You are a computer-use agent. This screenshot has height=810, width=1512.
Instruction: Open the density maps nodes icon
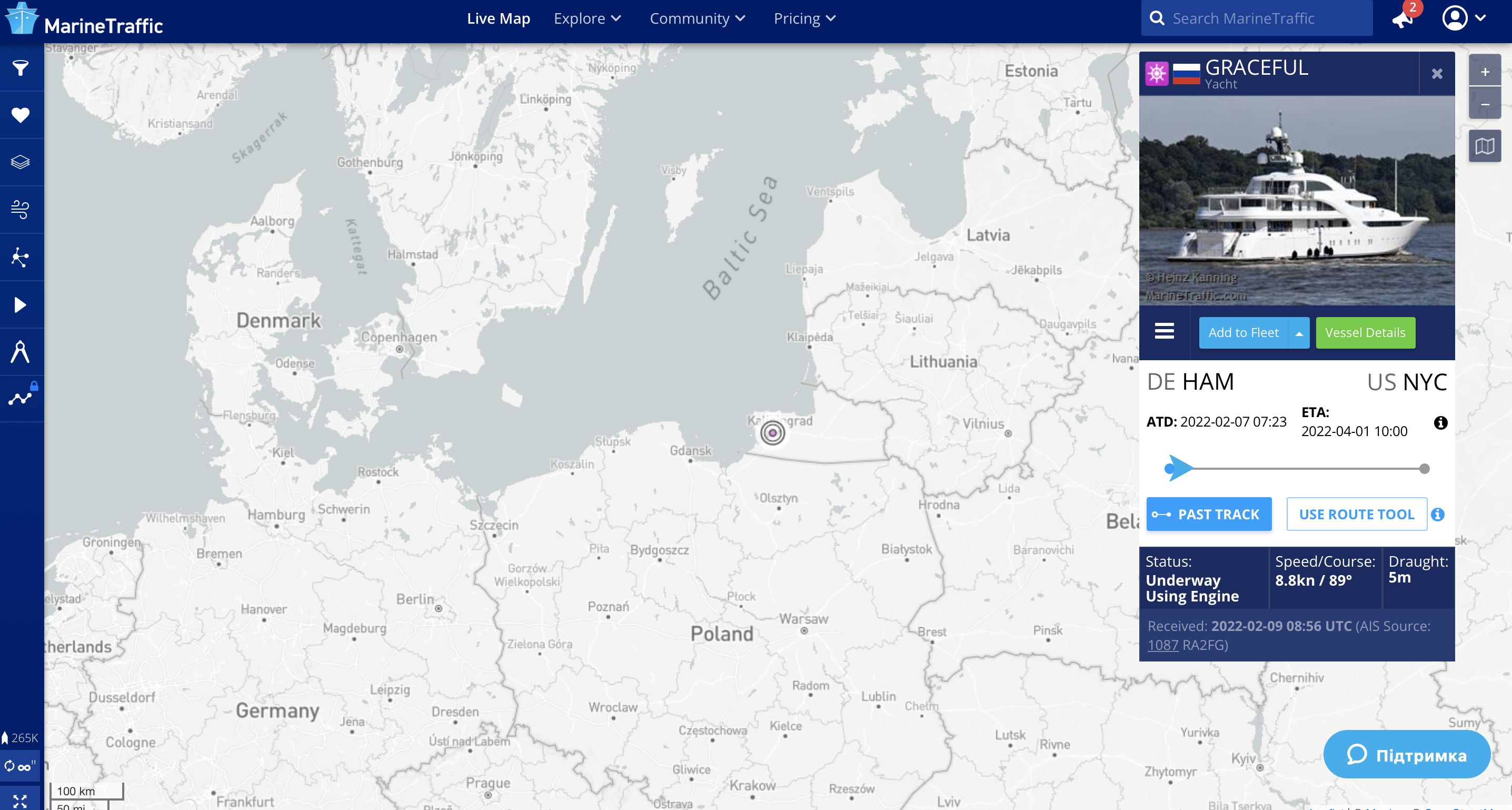(x=21, y=256)
